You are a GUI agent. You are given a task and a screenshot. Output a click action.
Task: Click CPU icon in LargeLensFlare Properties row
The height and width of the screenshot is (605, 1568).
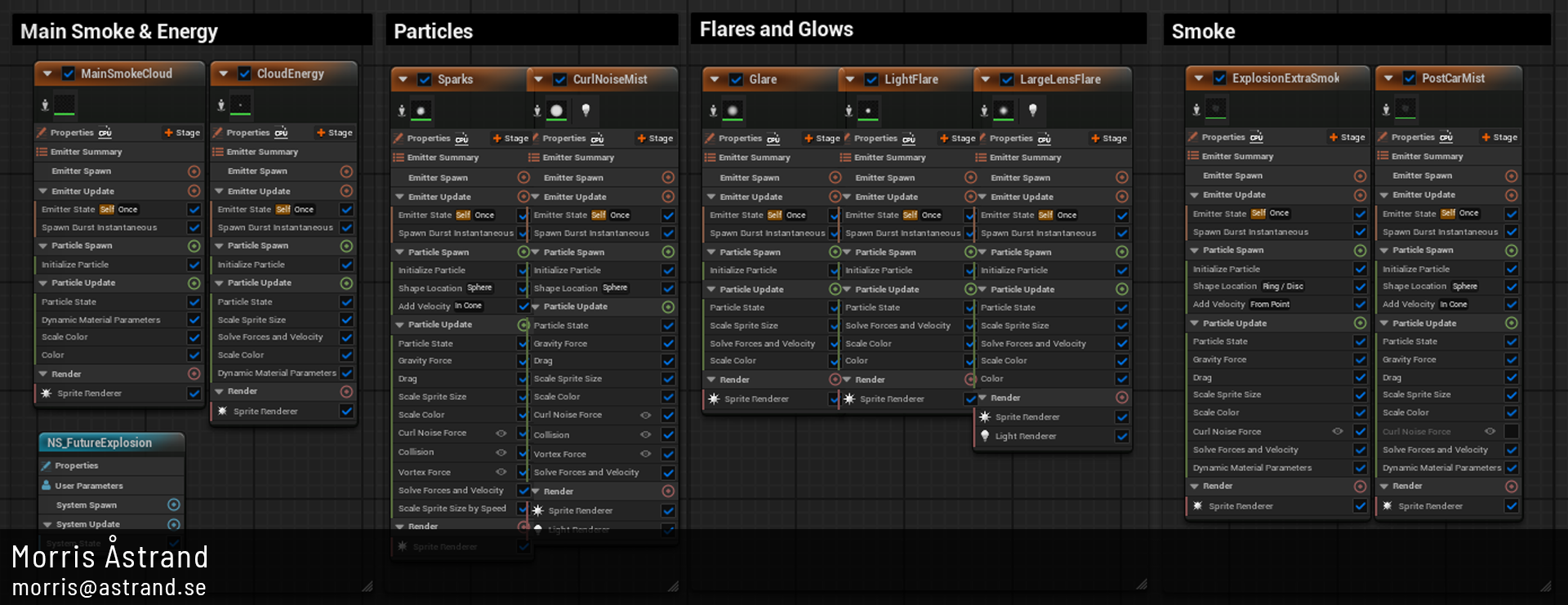[1044, 139]
